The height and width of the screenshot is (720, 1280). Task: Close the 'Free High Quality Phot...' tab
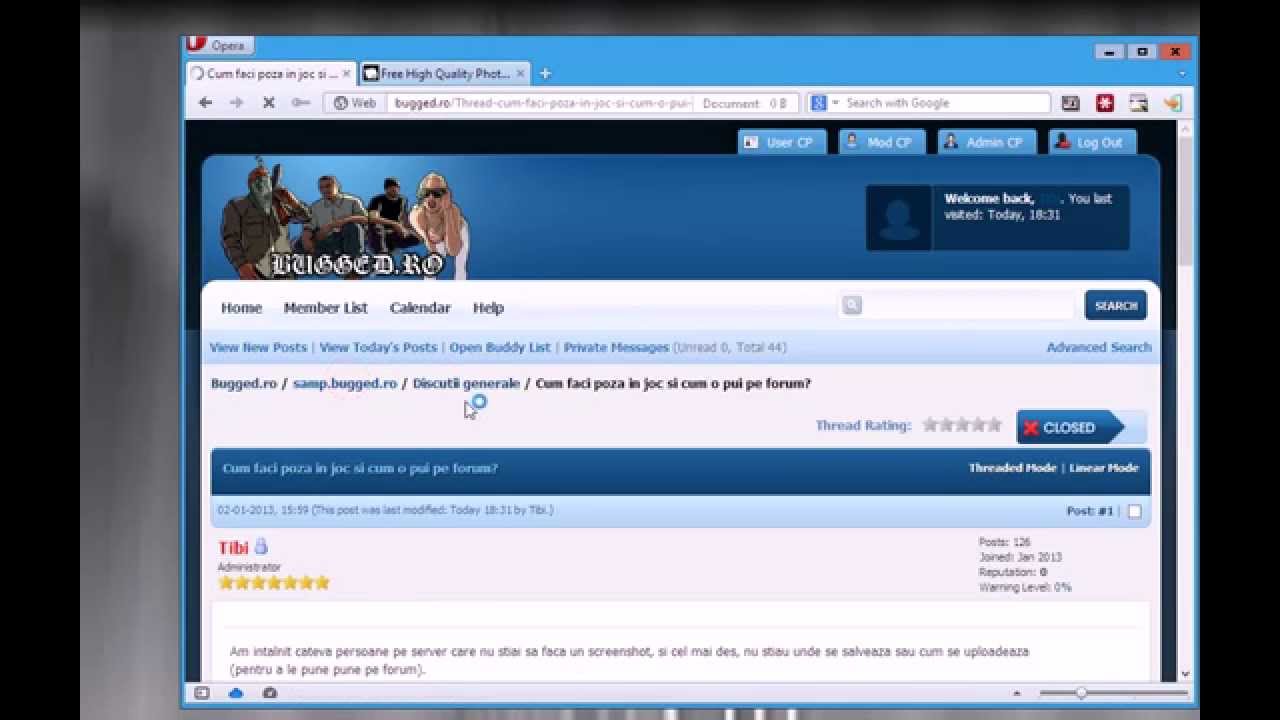click(x=520, y=74)
